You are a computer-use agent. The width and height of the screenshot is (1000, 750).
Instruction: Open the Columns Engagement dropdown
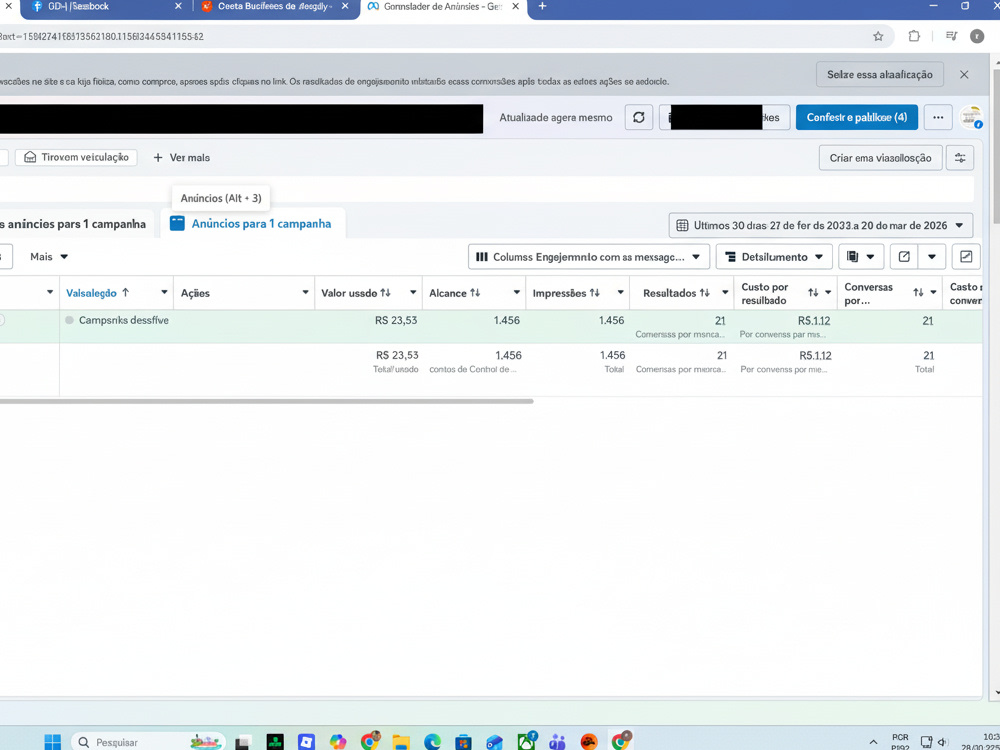589,257
